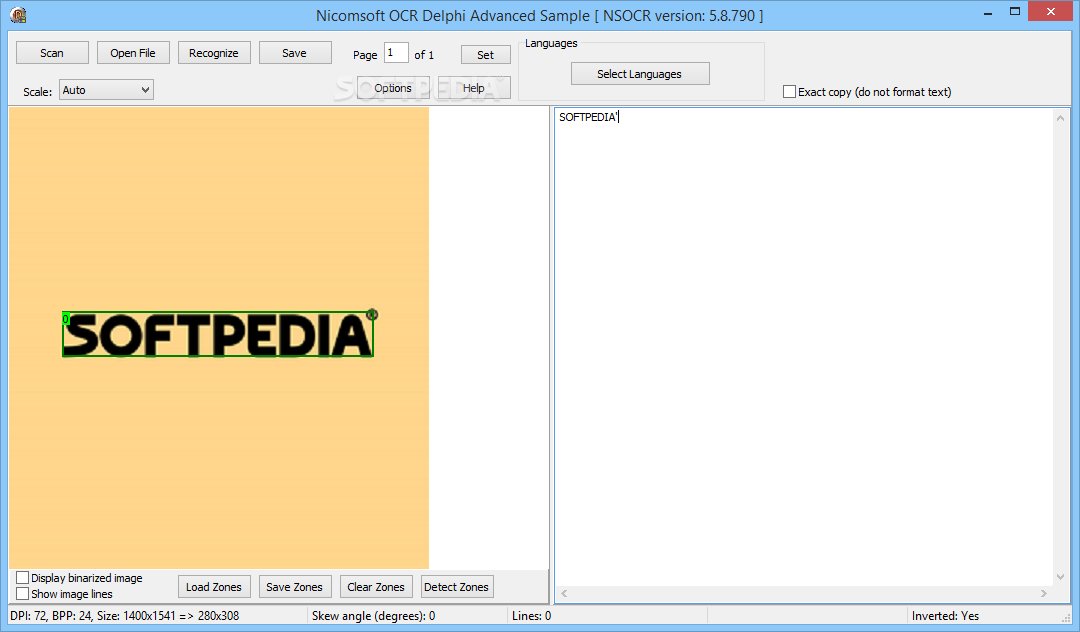The height and width of the screenshot is (632, 1080).
Task: Clear Zones in the image
Action: tap(376, 587)
